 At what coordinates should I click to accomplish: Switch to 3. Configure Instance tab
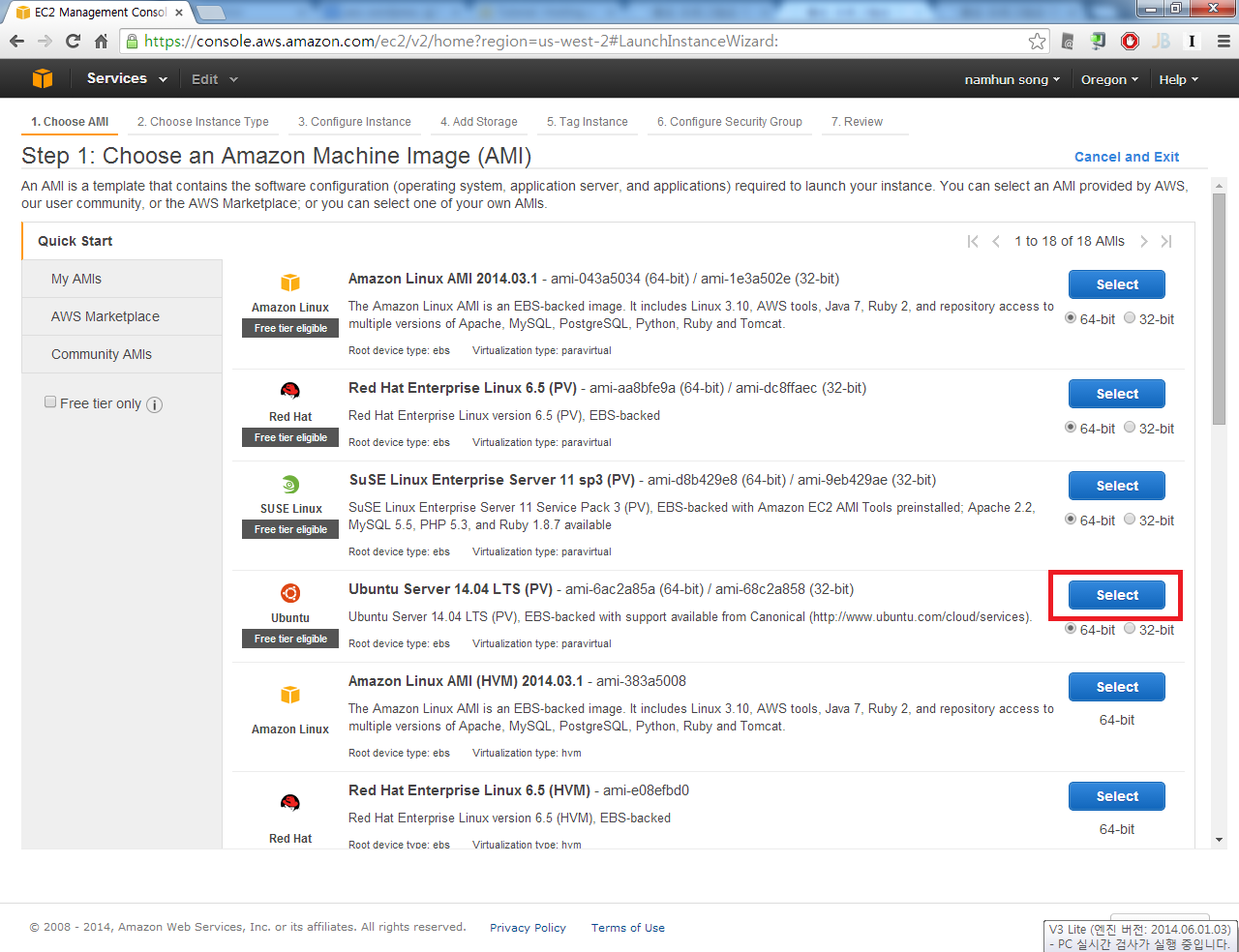pos(354,122)
